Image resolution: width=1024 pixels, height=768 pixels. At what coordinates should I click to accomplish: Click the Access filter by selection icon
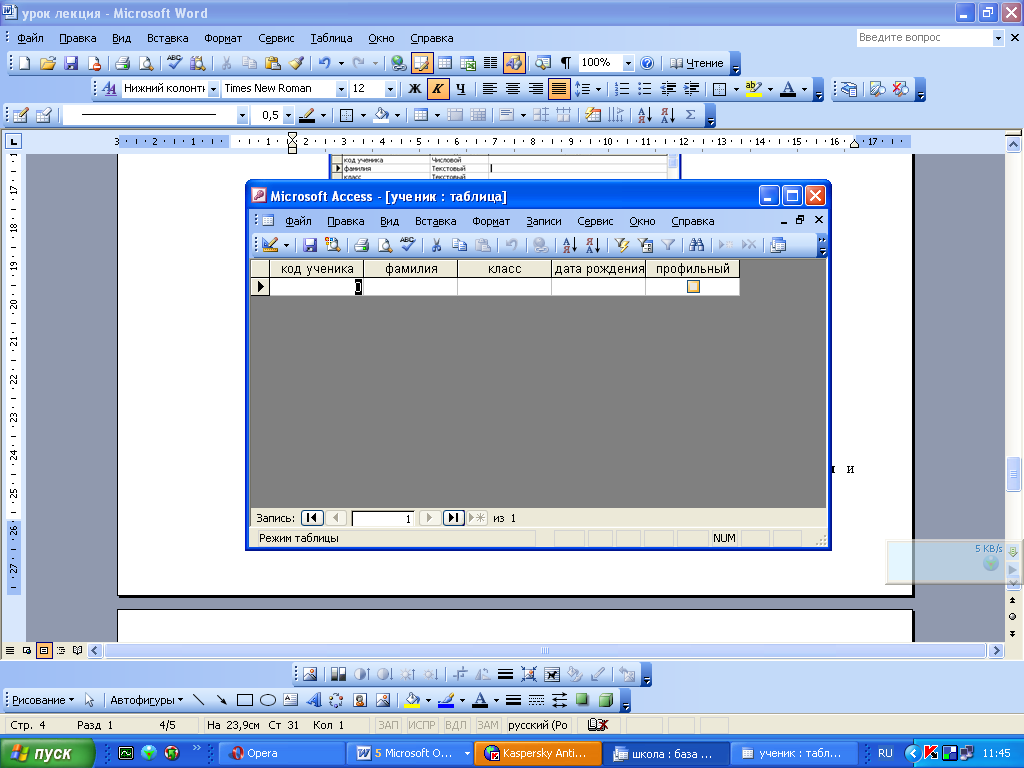click(x=622, y=245)
